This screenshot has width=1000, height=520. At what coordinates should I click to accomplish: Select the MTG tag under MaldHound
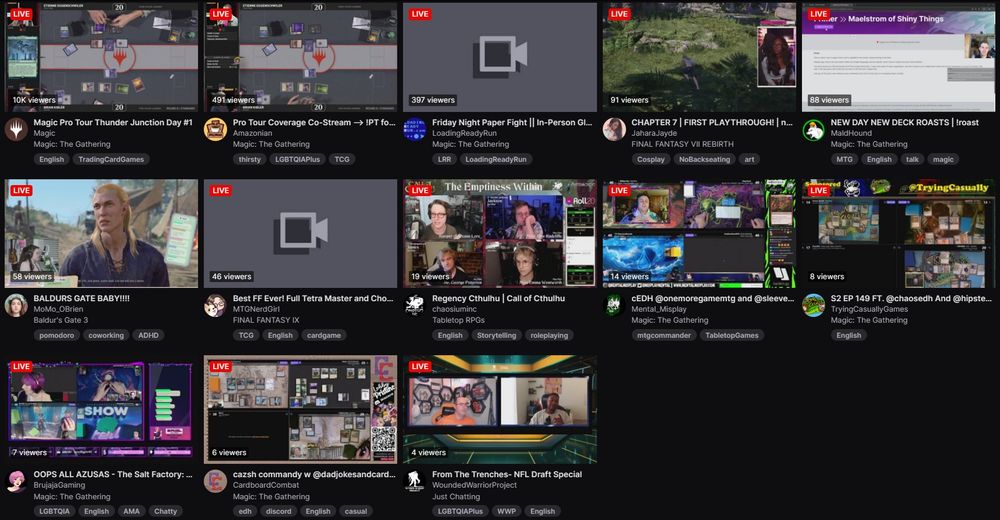point(844,160)
